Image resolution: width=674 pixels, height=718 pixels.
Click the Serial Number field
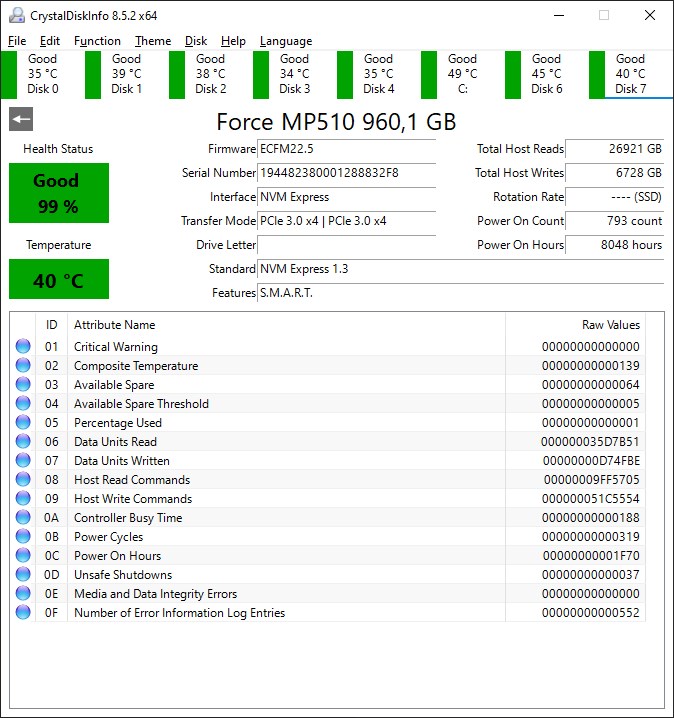click(x=347, y=173)
